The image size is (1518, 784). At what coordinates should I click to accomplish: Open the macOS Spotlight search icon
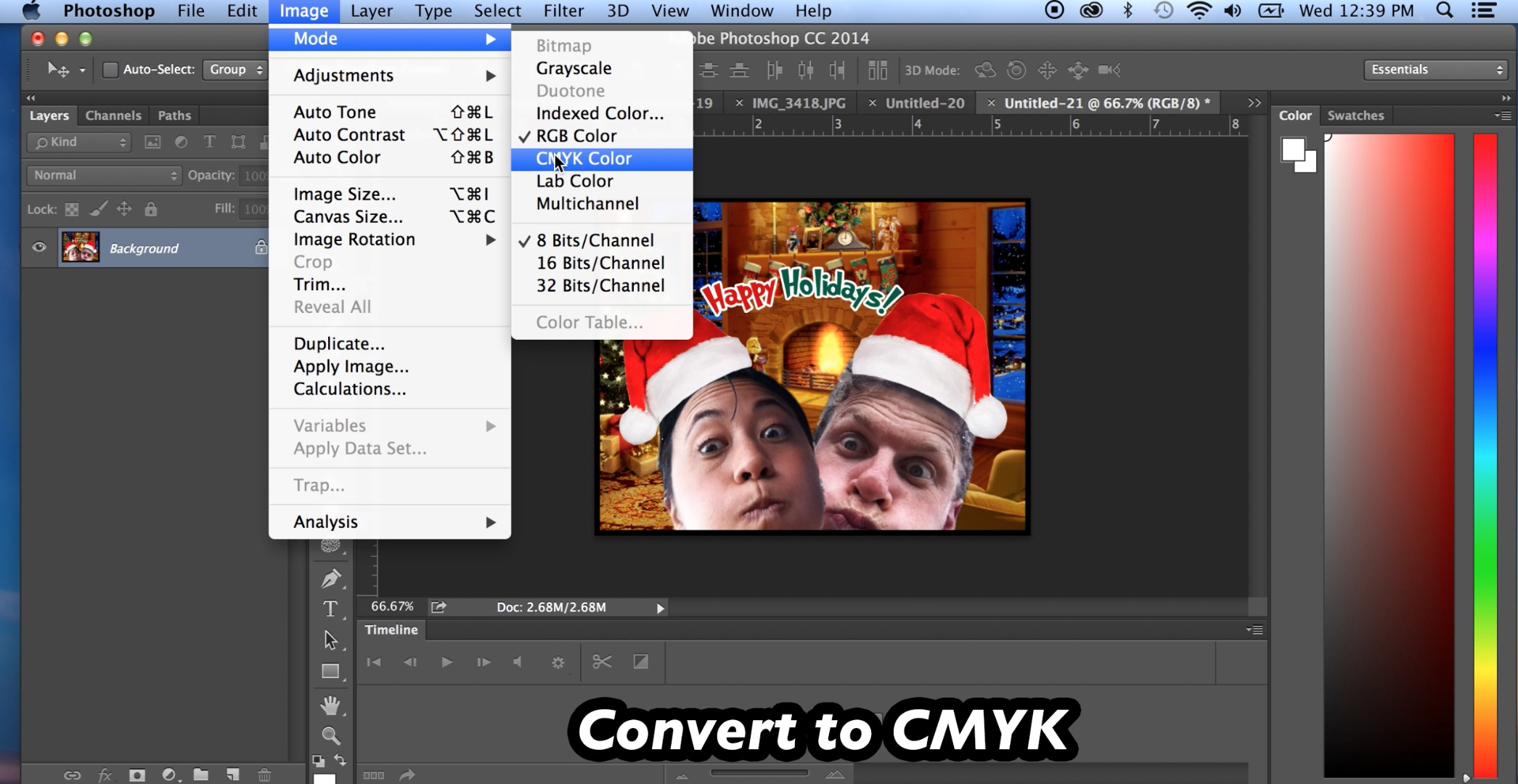[x=1445, y=11]
